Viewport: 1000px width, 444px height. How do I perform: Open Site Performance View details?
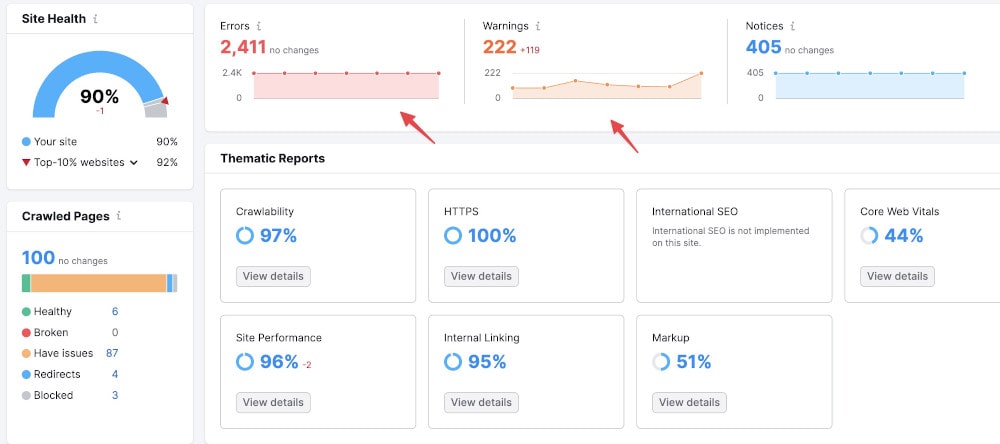coord(273,403)
